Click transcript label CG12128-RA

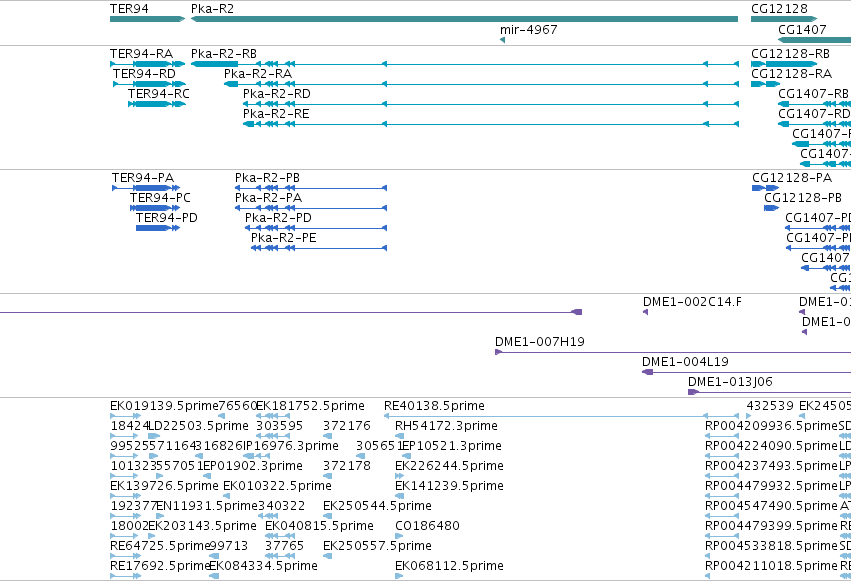791,74
